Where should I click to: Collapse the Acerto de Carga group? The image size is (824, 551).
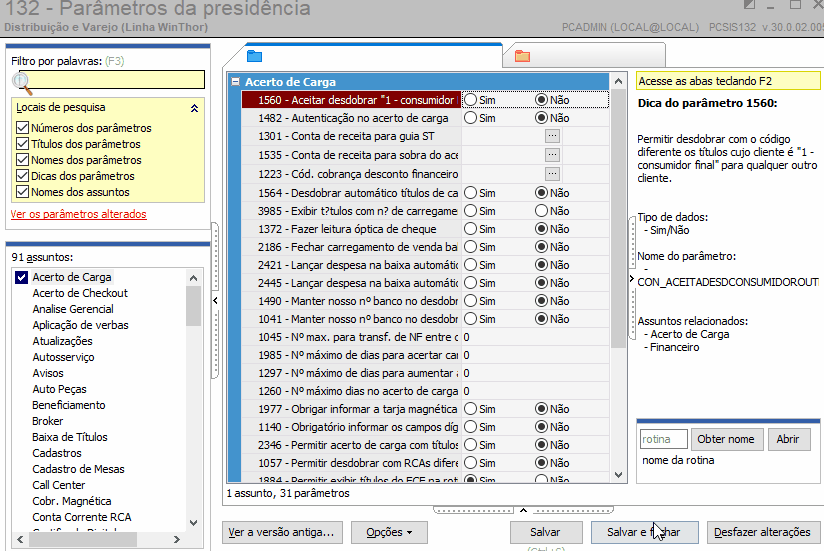235,82
